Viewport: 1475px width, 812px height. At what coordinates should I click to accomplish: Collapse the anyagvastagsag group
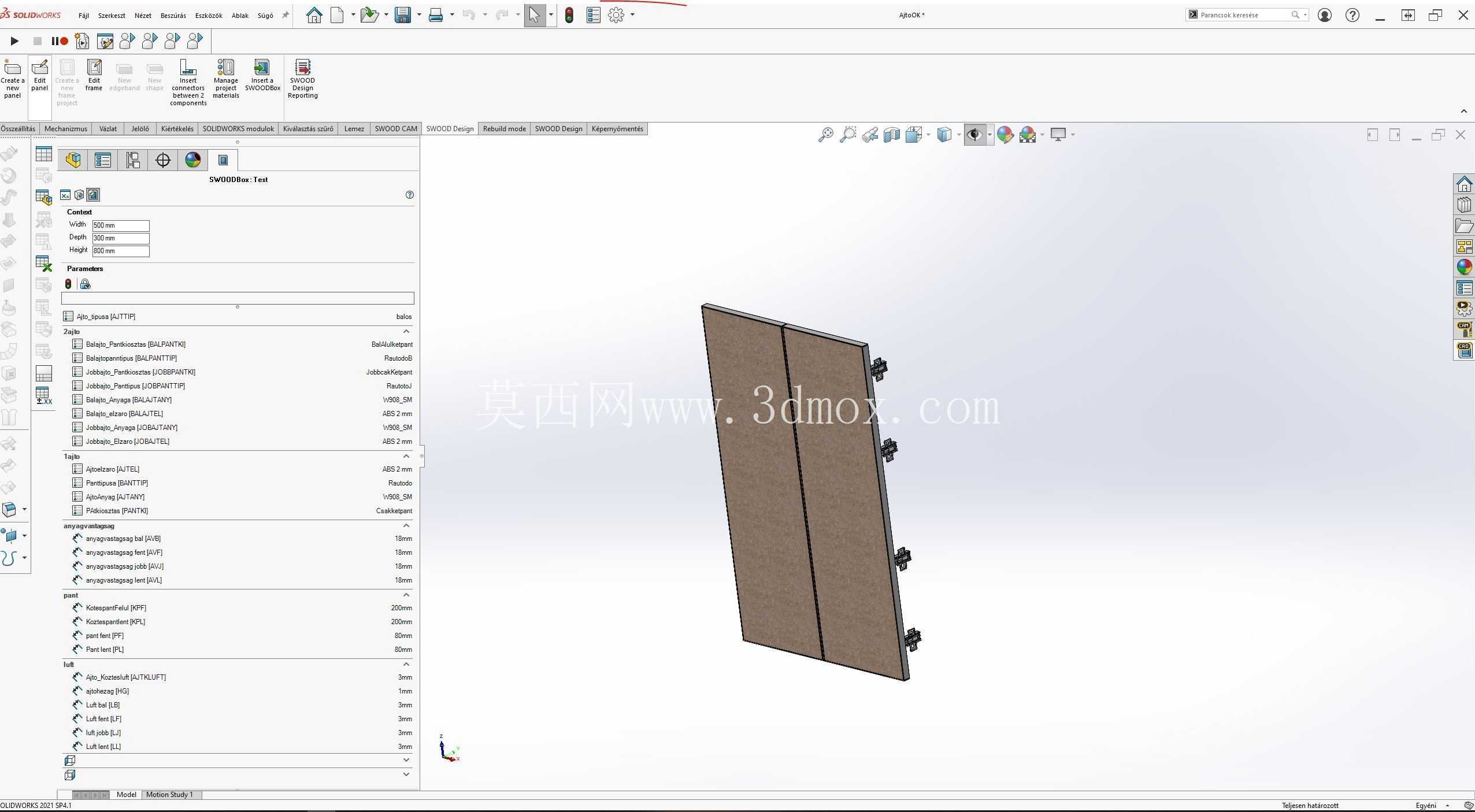(406, 526)
